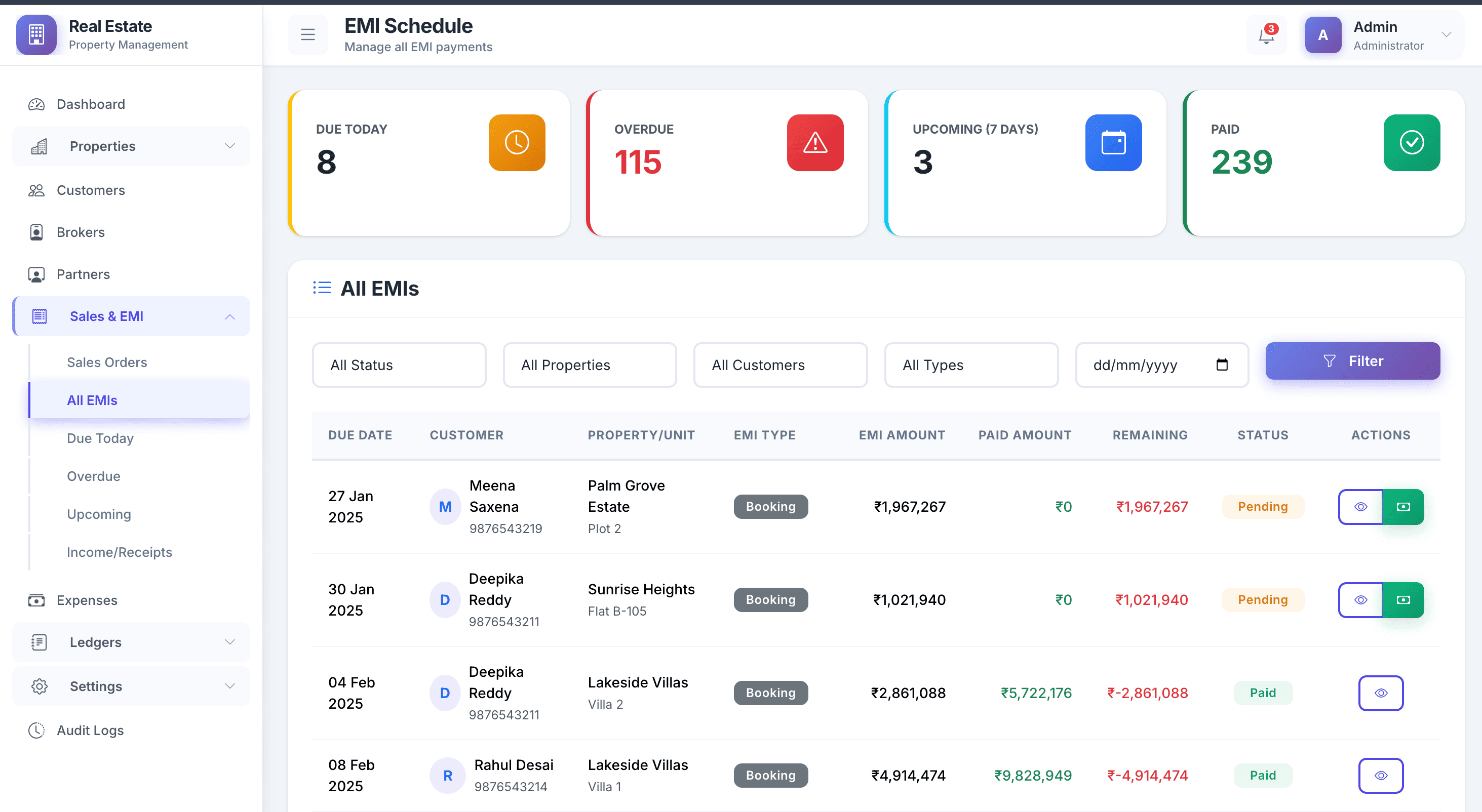This screenshot has width=1482, height=812.
Task: Toggle the hamburger sidebar menu
Action: click(x=308, y=35)
